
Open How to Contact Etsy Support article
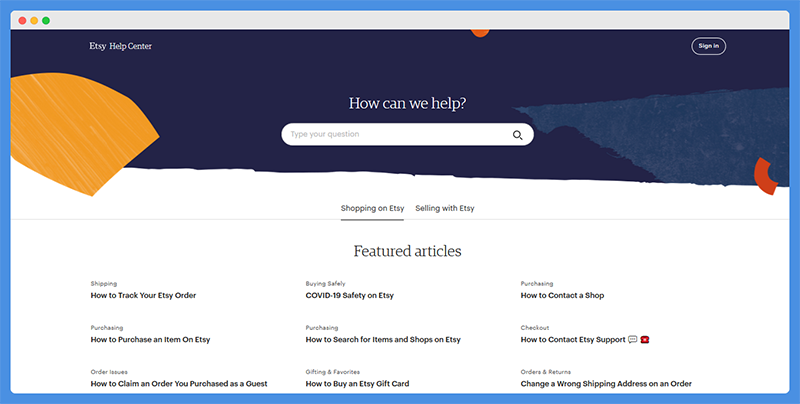click(573, 340)
